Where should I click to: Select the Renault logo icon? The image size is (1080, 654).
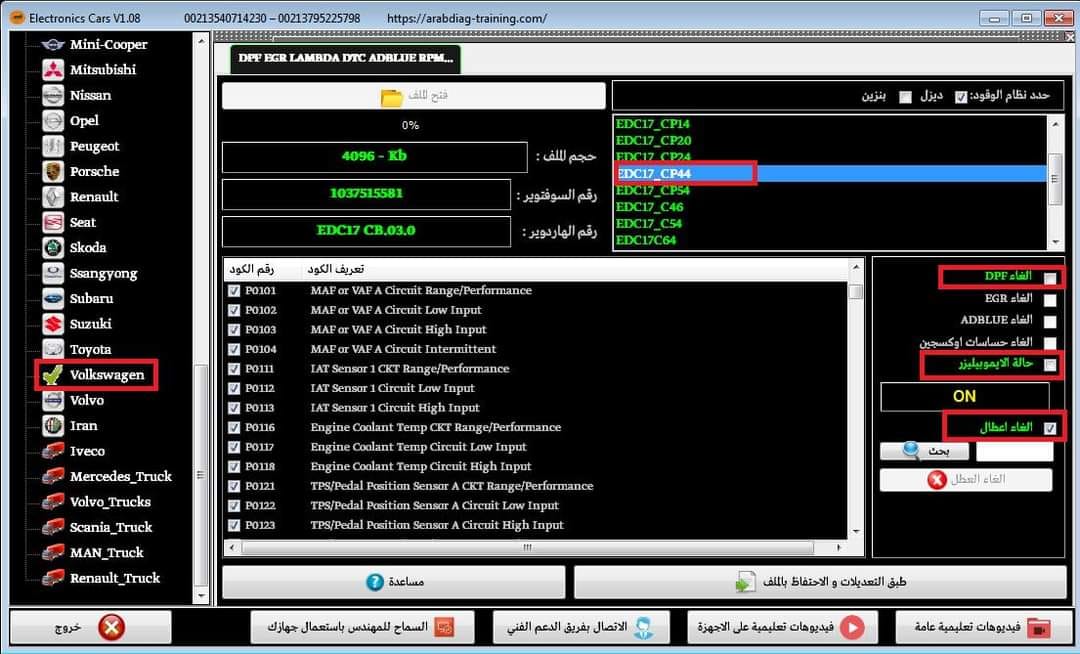pos(53,197)
